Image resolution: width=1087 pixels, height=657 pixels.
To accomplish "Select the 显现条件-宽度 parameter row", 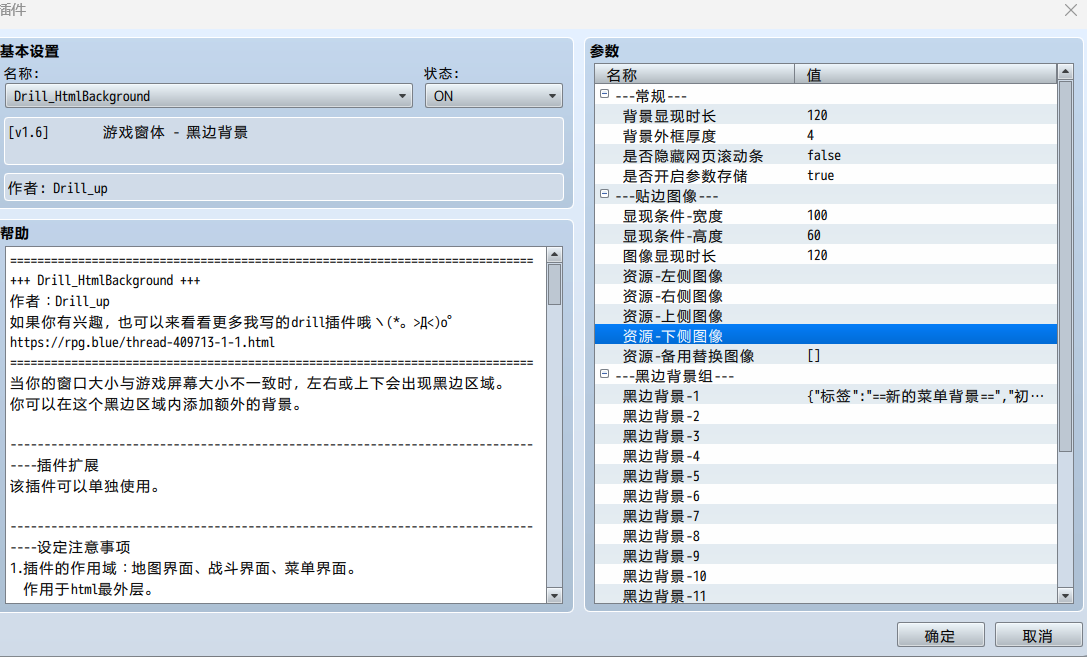I will (x=826, y=216).
